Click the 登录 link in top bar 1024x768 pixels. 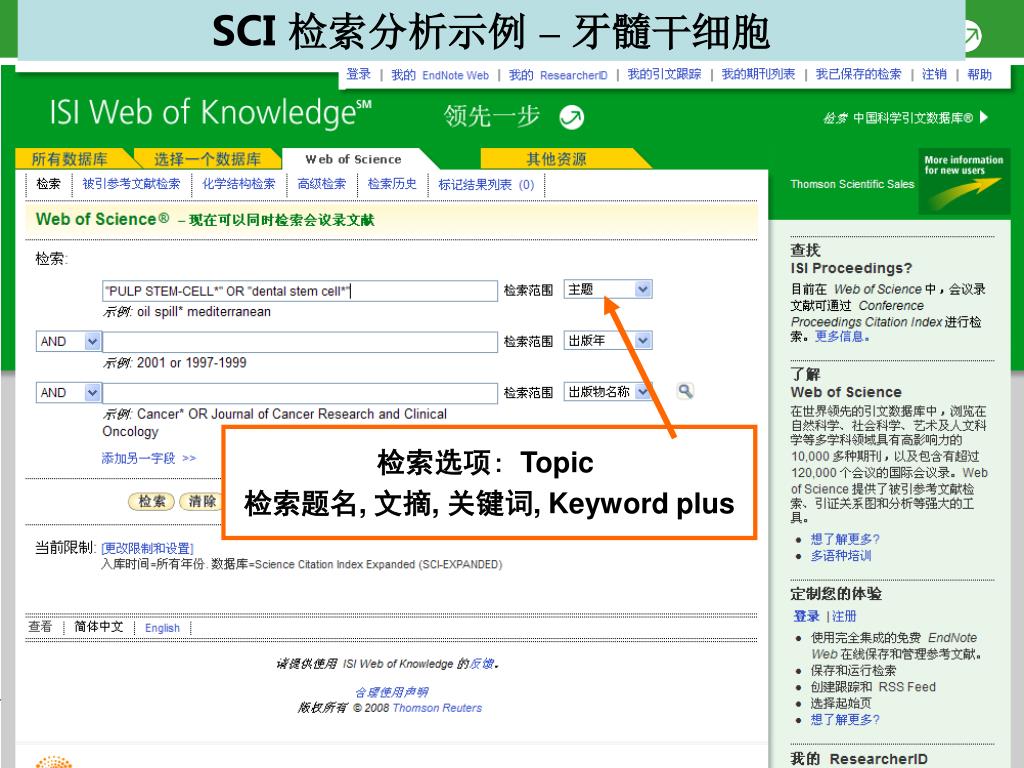point(359,74)
